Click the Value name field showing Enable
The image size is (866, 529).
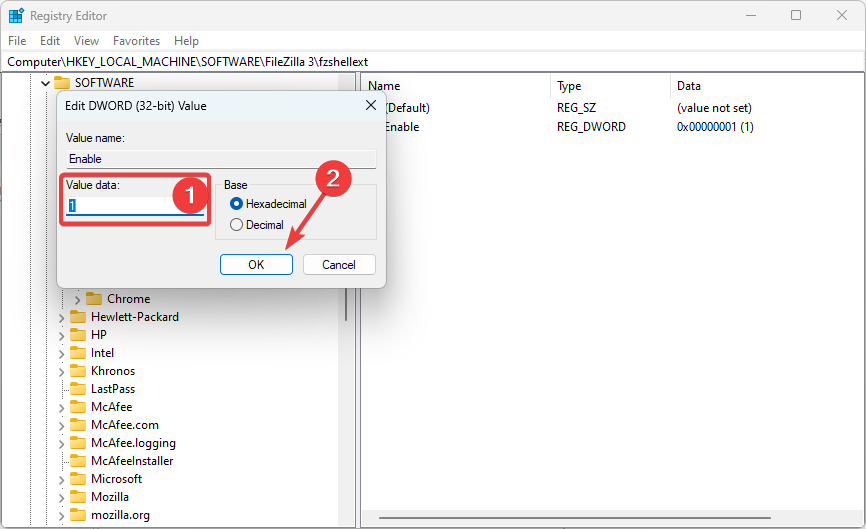pyautogui.click(x=221, y=159)
